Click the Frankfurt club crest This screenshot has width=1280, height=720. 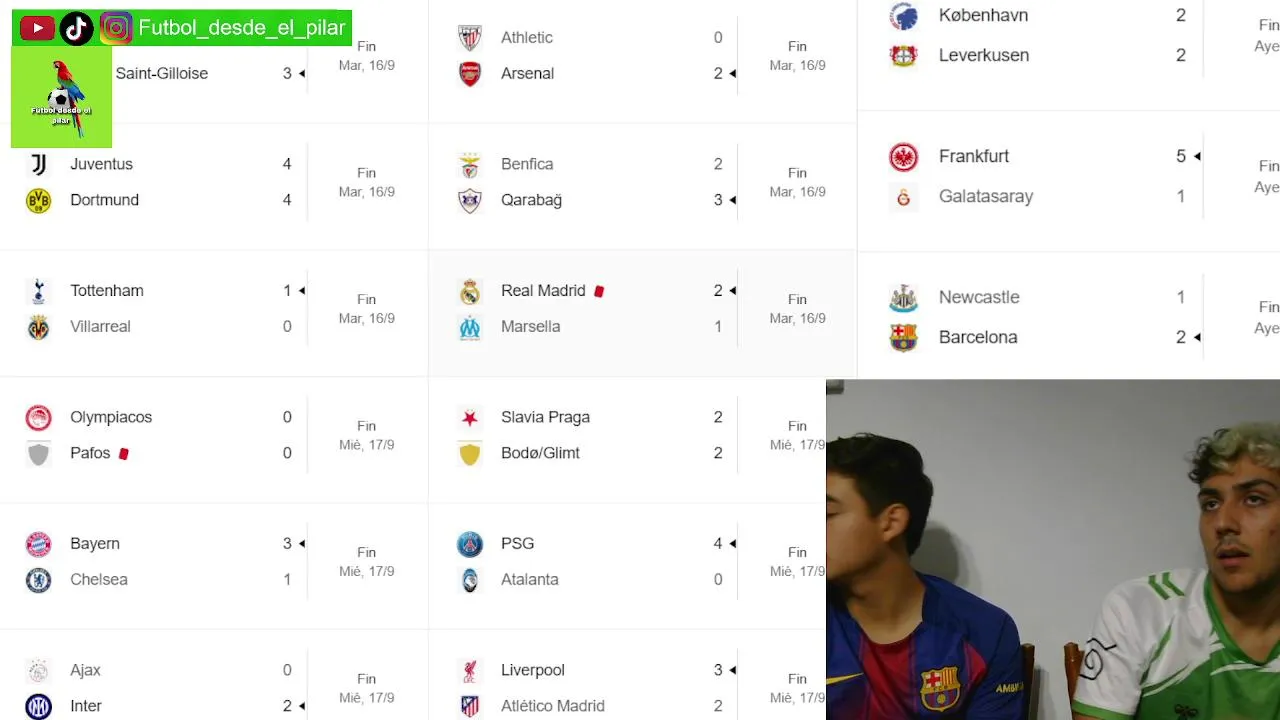coord(903,156)
